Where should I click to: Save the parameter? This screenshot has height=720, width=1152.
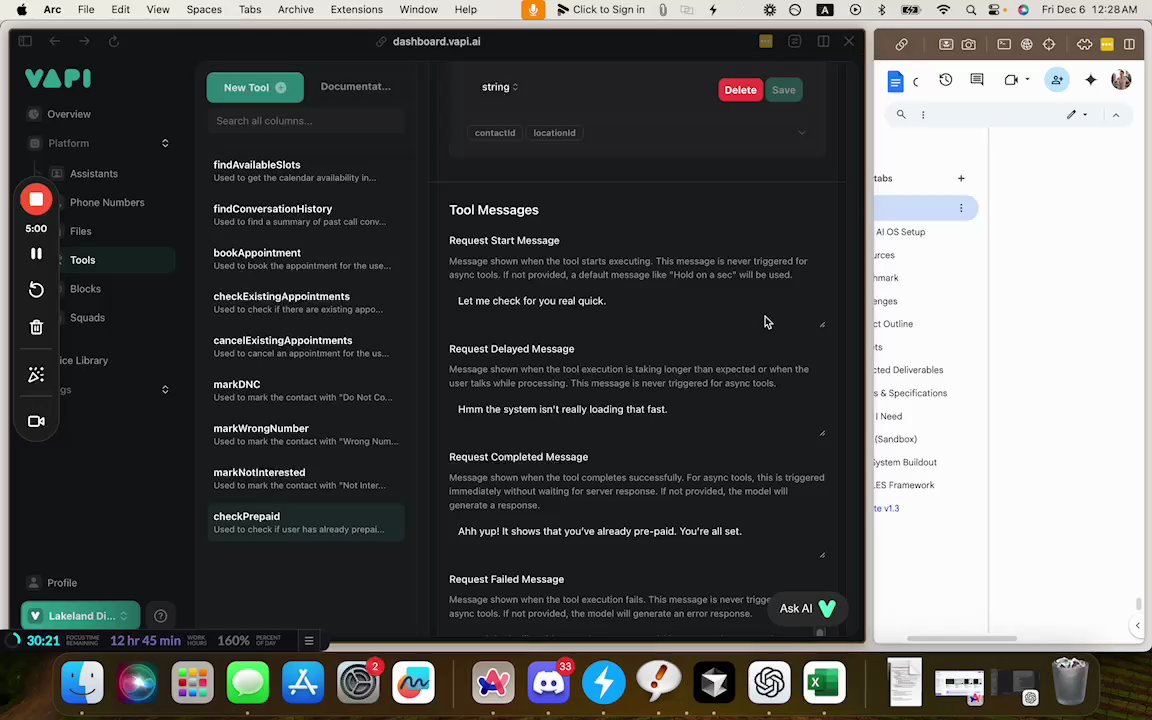783,90
